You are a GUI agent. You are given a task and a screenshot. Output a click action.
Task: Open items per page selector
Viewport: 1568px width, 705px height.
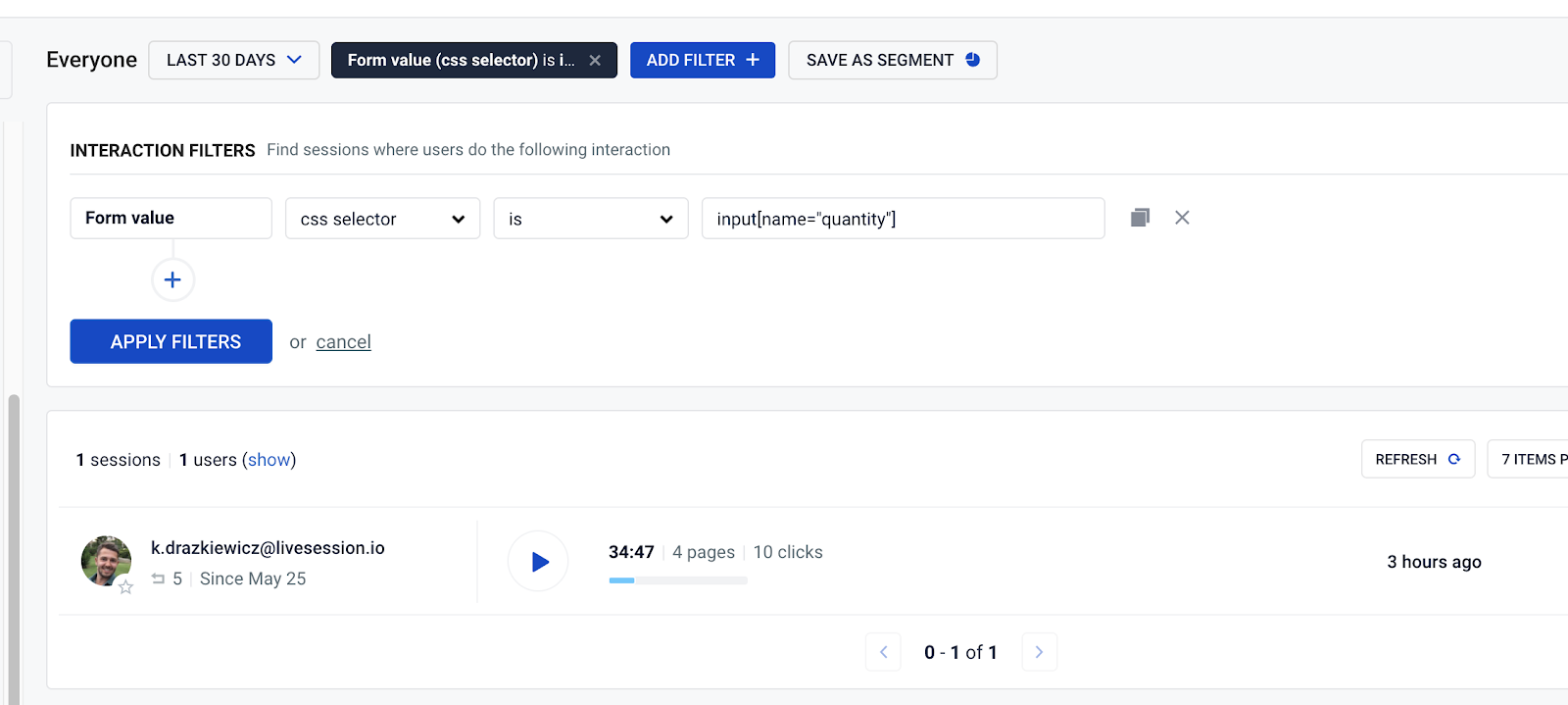[1535, 458]
